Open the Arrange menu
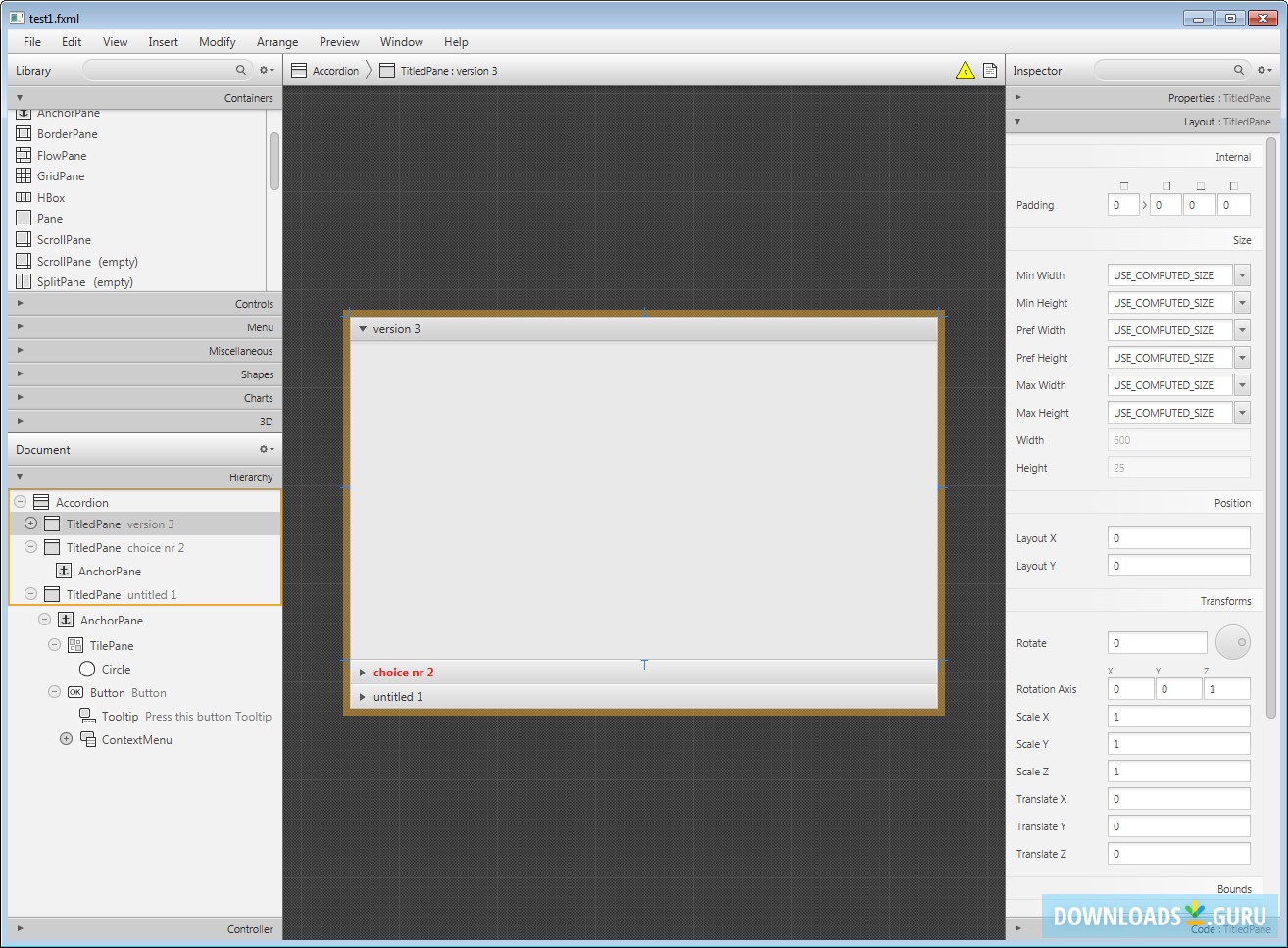 (277, 41)
